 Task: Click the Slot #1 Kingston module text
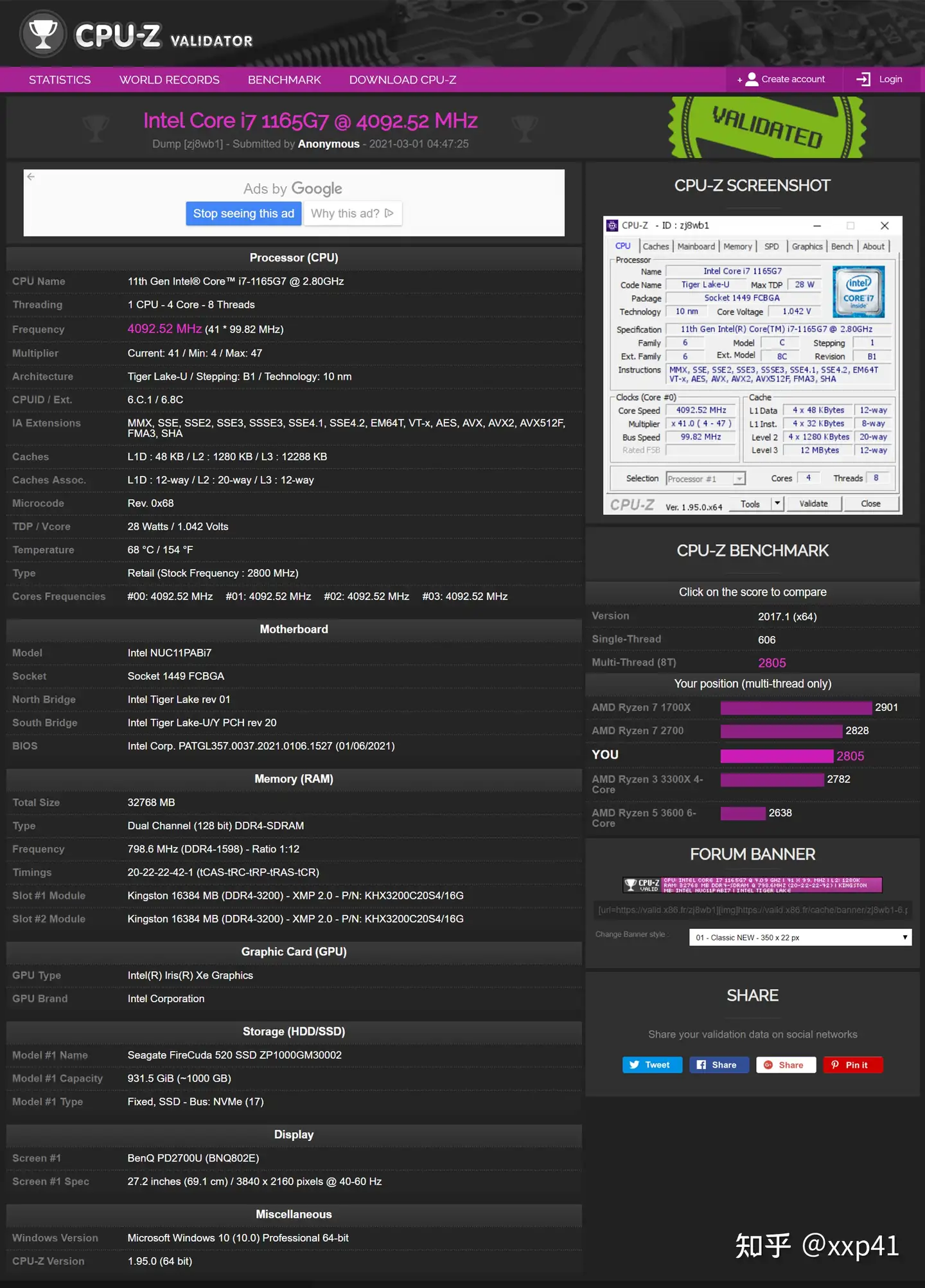tap(295, 895)
